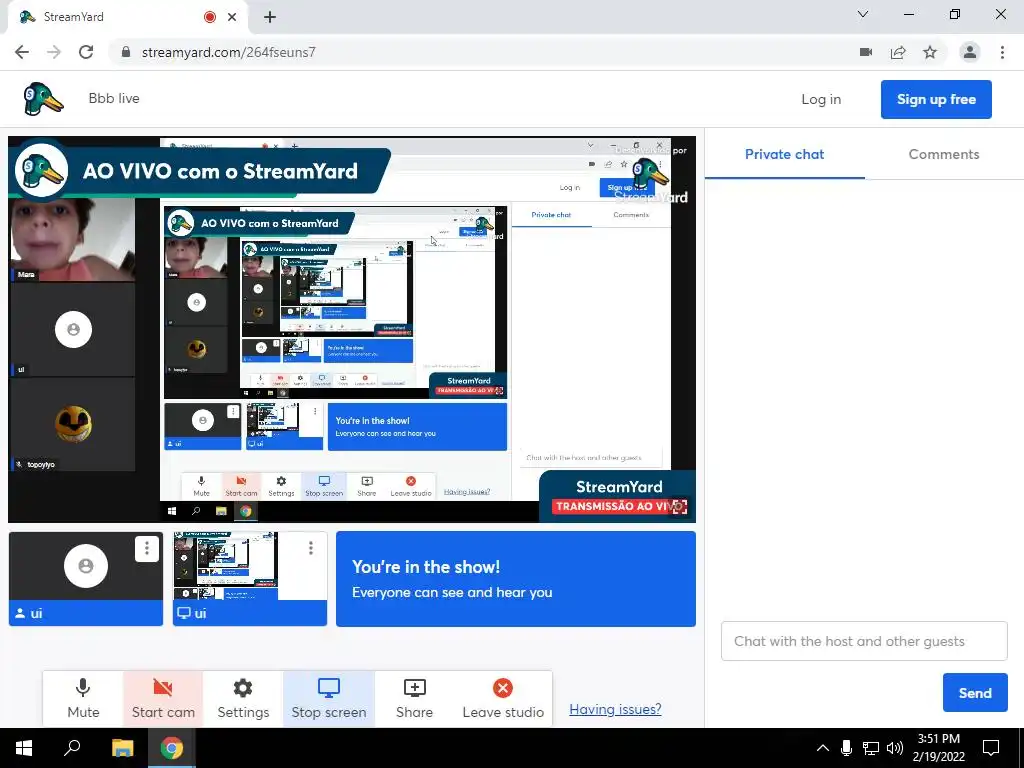The height and width of the screenshot is (768, 1024).
Task: Expand the Chrome tab search chevron
Action: [863, 14]
